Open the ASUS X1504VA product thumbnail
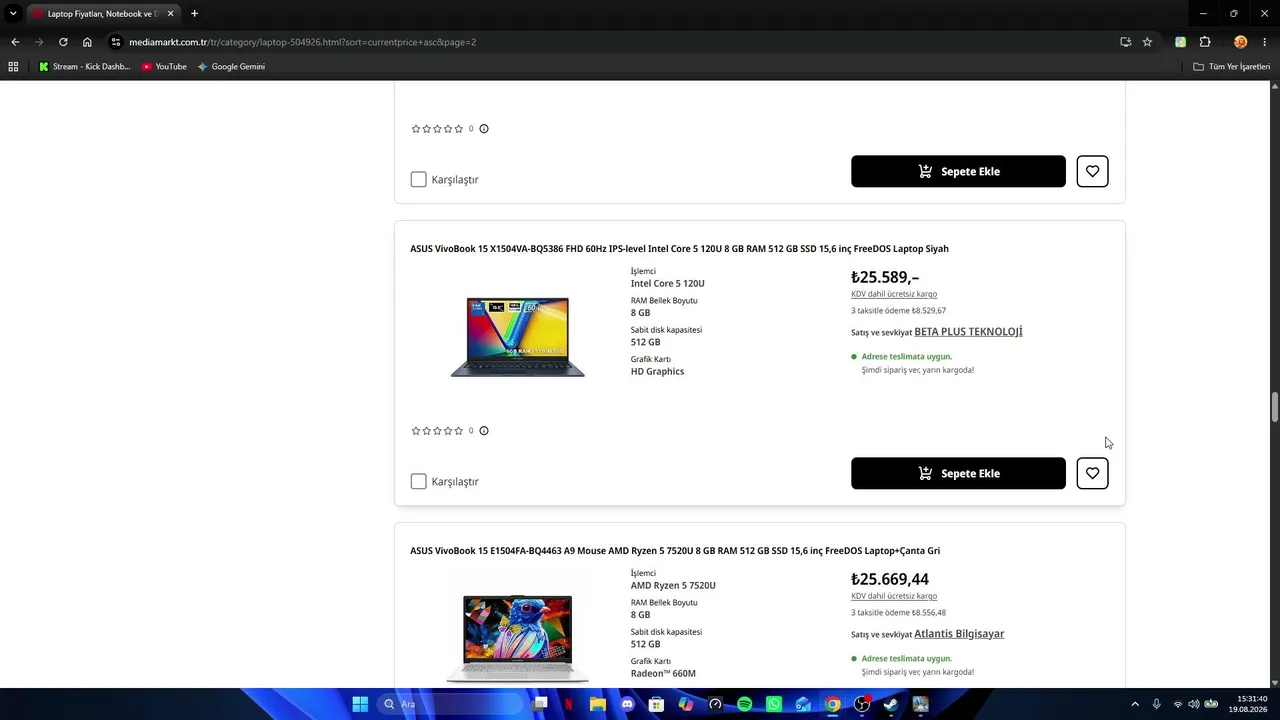The height and width of the screenshot is (720, 1280). click(x=518, y=336)
